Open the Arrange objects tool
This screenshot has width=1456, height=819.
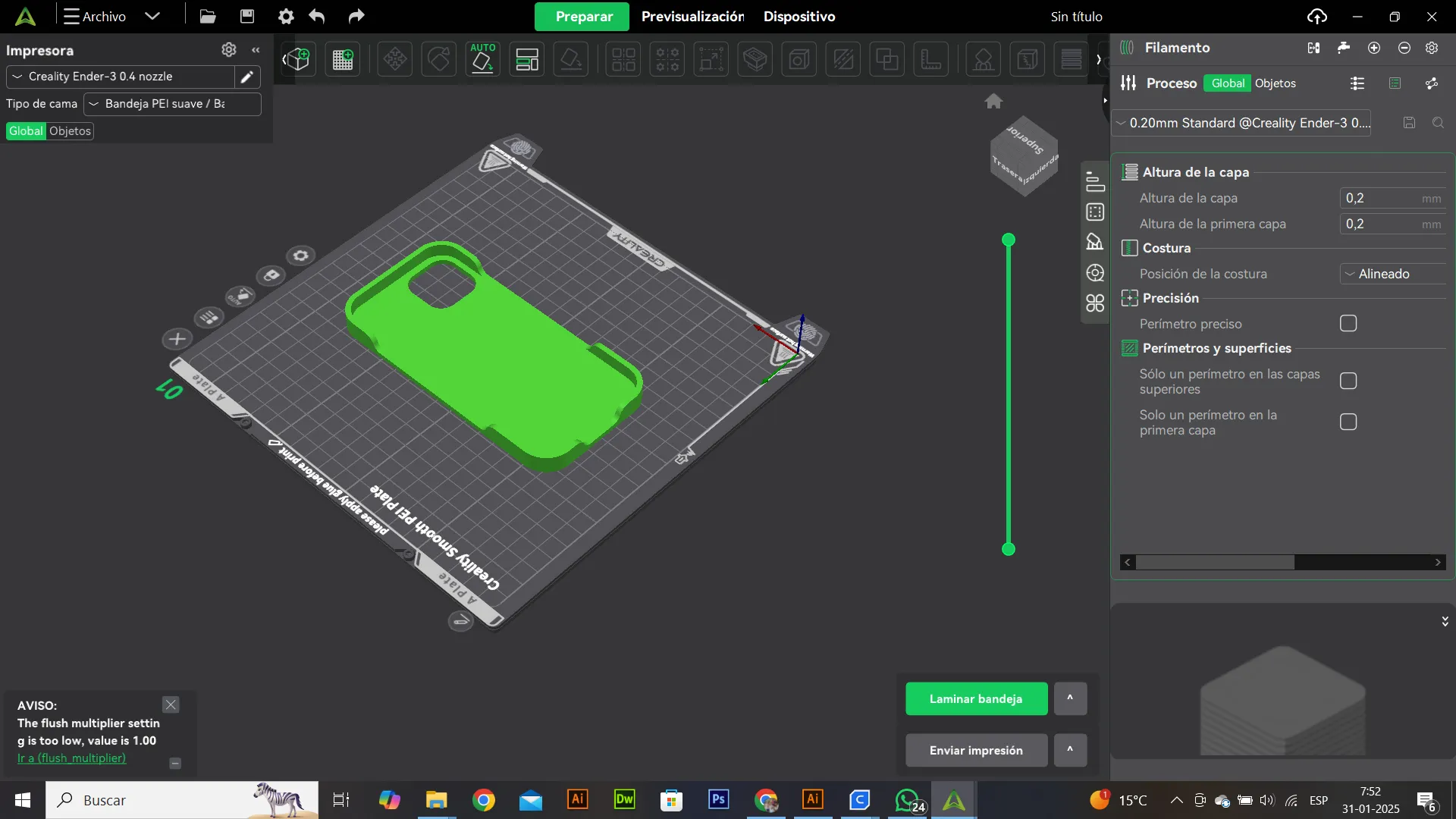tap(623, 58)
